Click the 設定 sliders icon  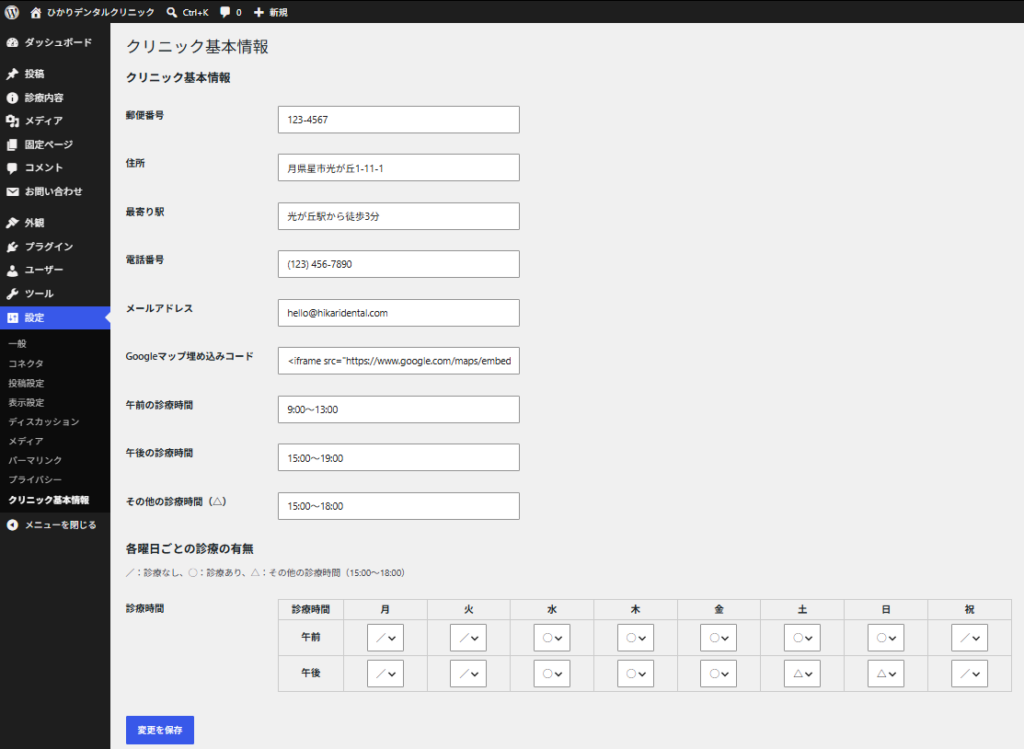coord(12,318)
